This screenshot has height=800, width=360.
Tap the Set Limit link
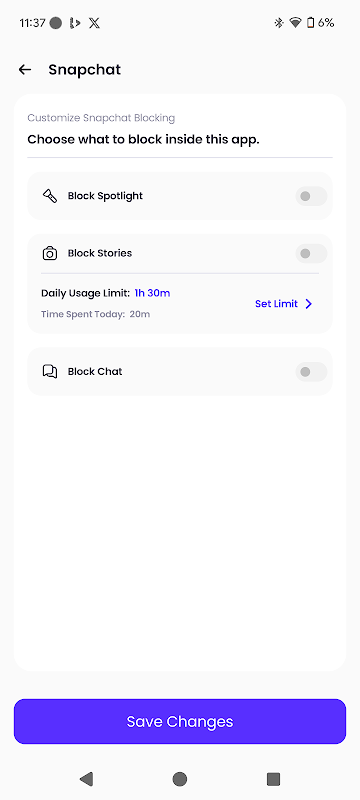(x=276, y=304)
